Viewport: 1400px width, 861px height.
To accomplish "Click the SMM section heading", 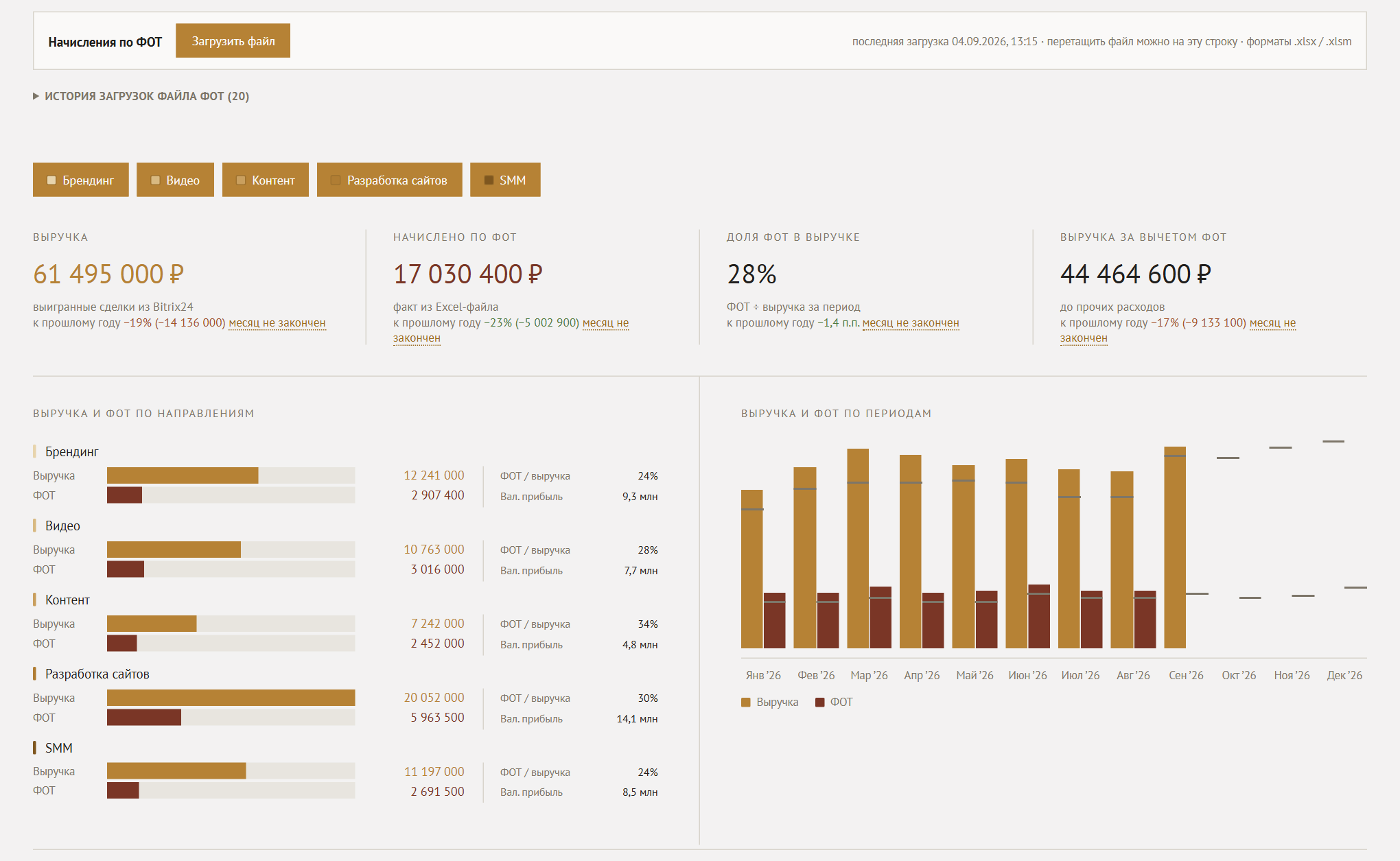I will 59,748.
